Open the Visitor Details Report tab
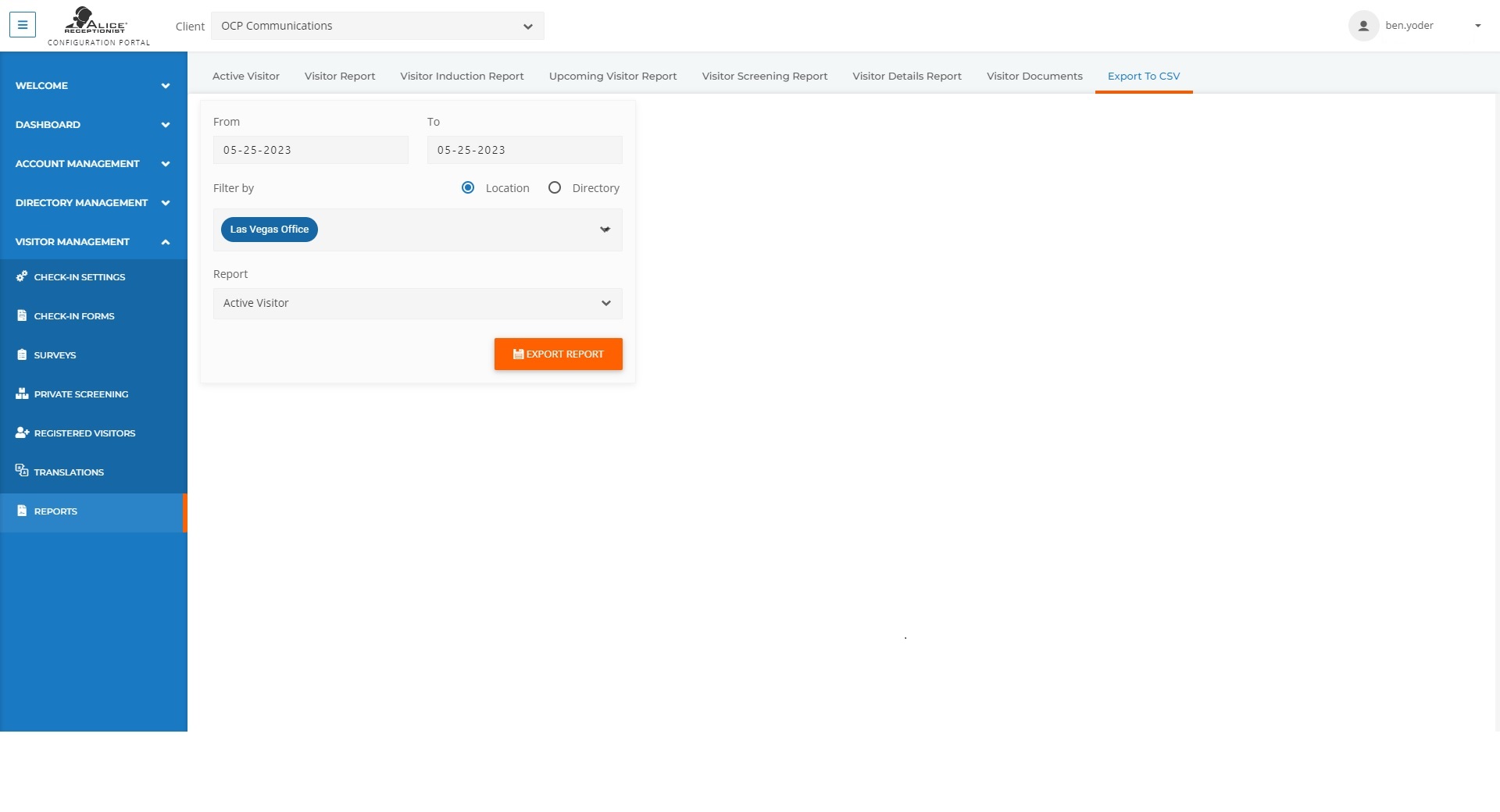This screenshot has width=1500, height=812. point(907,77)
